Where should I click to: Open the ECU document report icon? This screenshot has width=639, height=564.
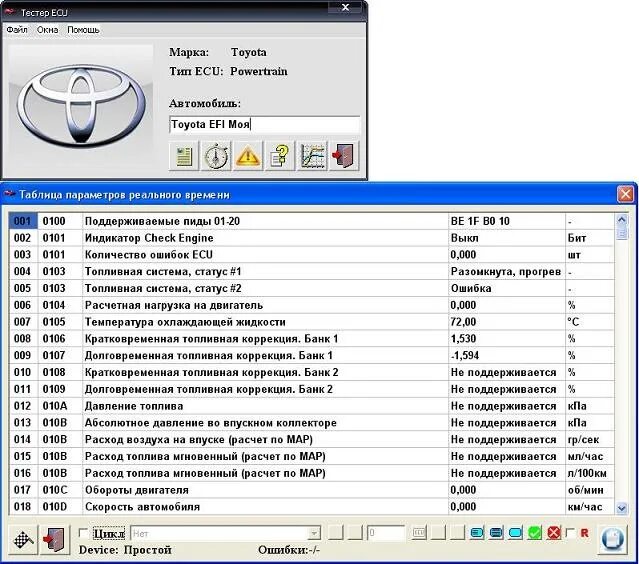pos(183,156)
